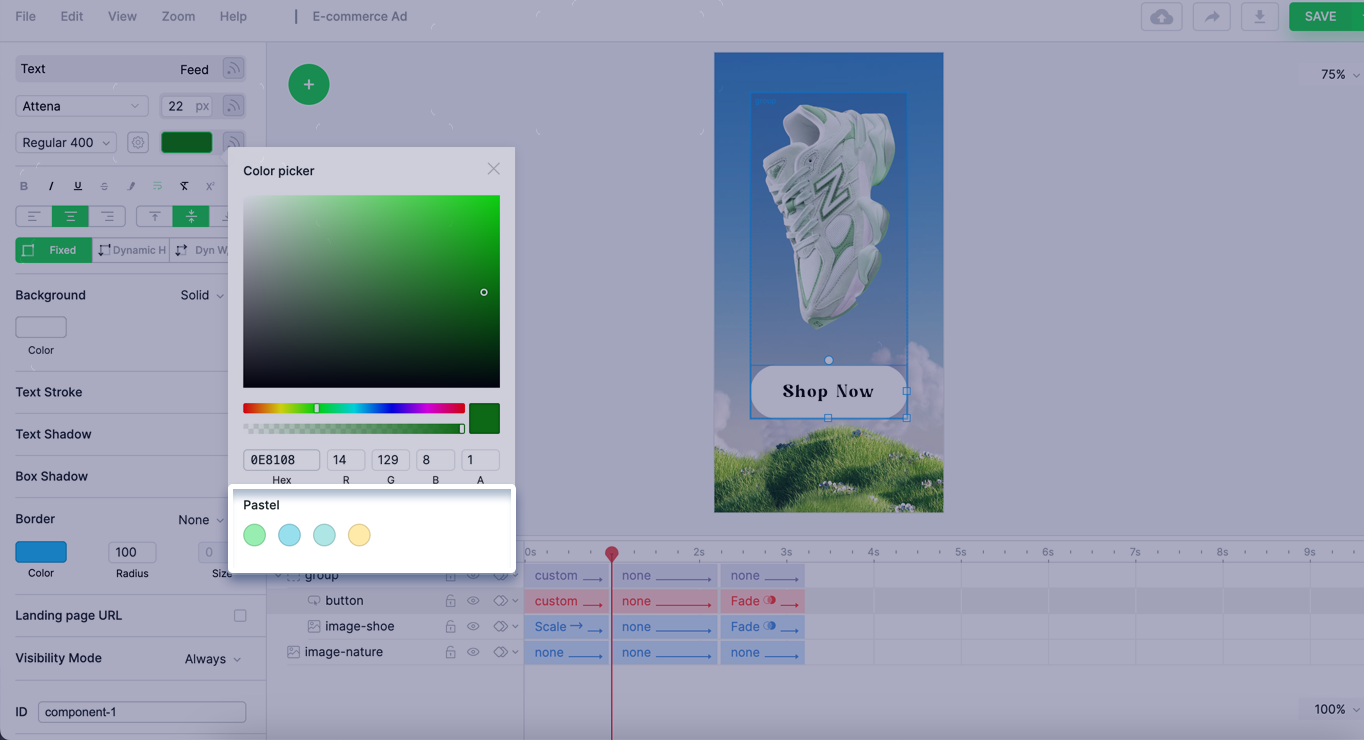This screenshot has height=740, width=1364.
Task: Pick the pastel yellow swatch
Action: [x=359, y=535]
